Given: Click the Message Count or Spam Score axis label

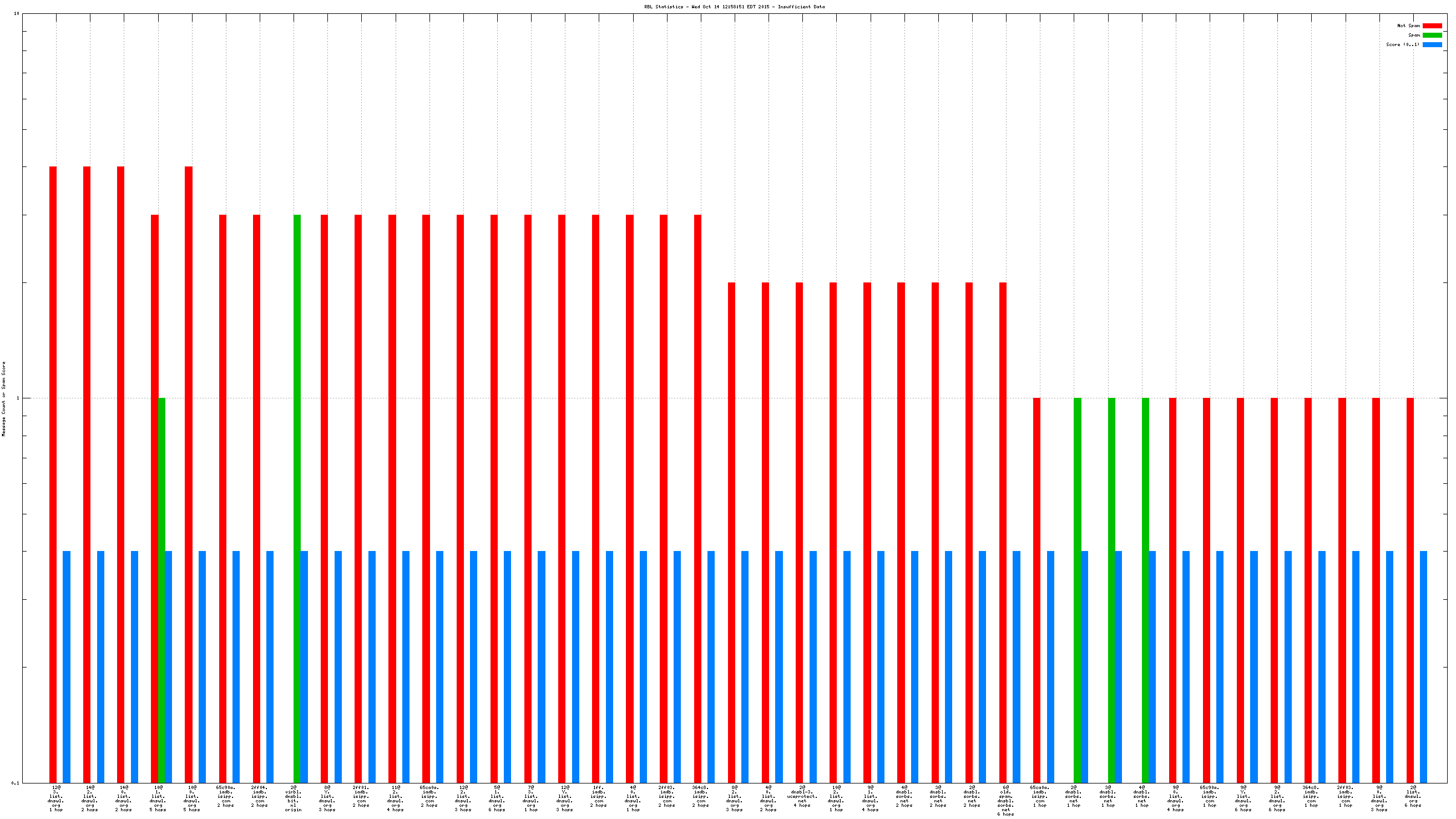Looking at the screenshot, I should pyautogui.click(x=4, y=398).
